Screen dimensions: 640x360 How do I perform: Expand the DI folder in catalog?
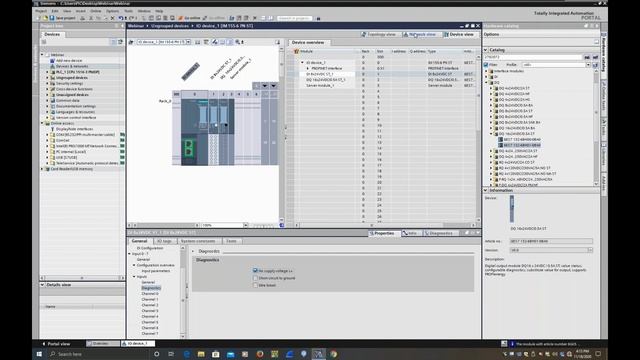487,77
